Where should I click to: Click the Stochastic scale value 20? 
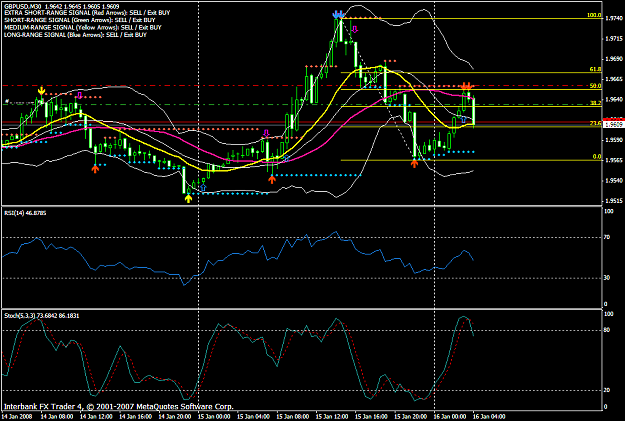[x=607, y=390]
